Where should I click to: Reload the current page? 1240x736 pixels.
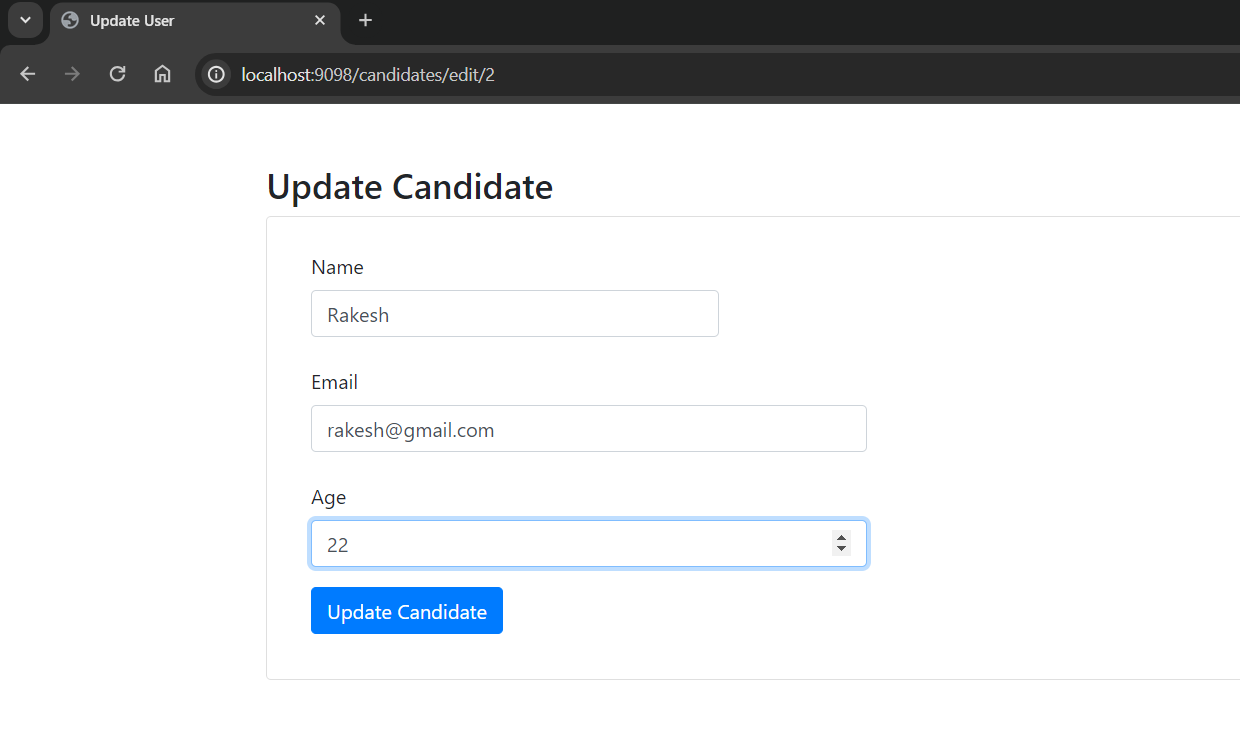[x=117, y=74]
